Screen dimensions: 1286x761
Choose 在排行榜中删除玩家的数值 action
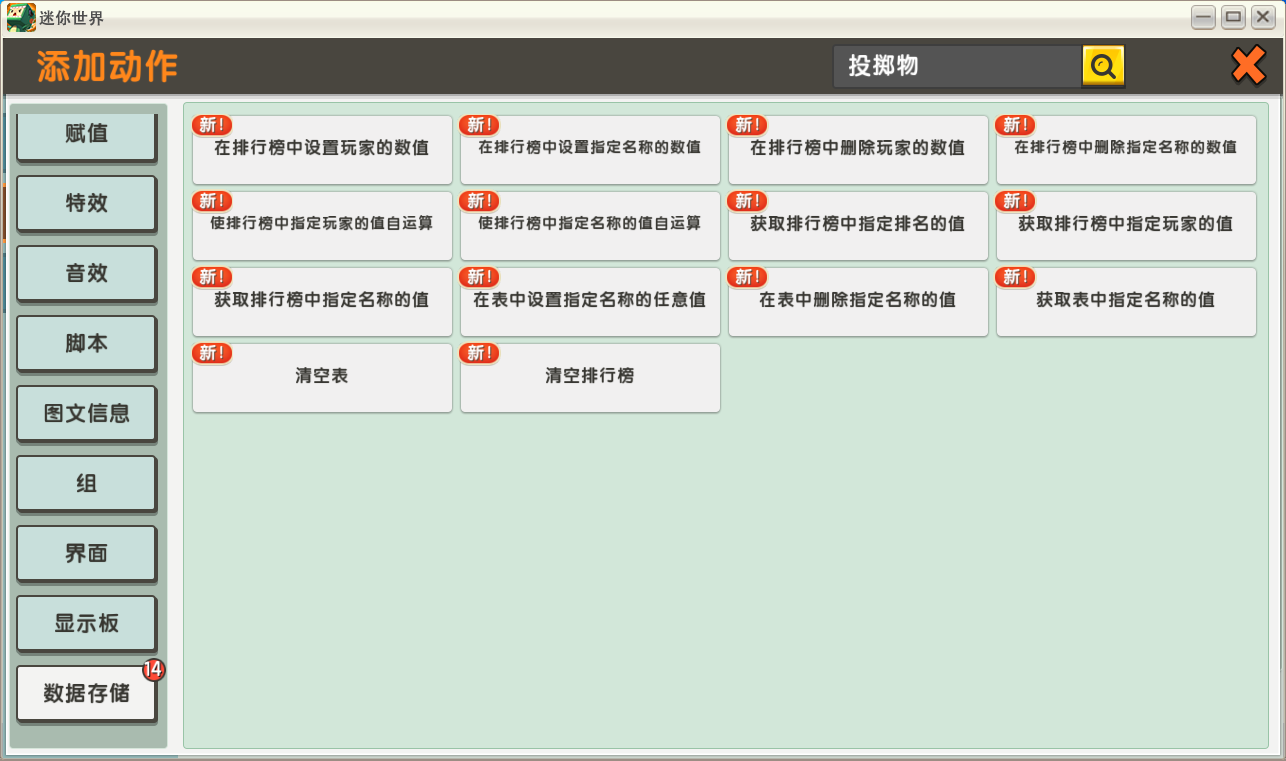pyautogui.click(x=858, y=150)
